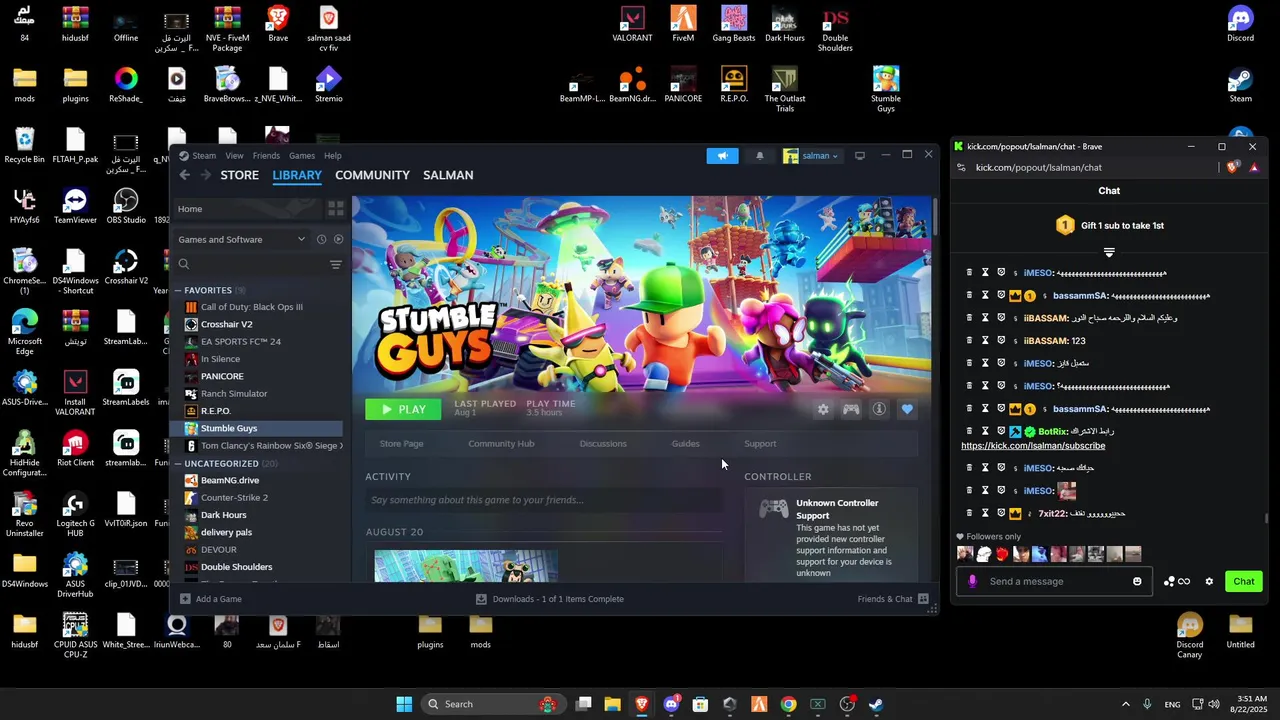Click the kick.com subscribe link in chat
1280x720 pixels.
coord(1033,446)
